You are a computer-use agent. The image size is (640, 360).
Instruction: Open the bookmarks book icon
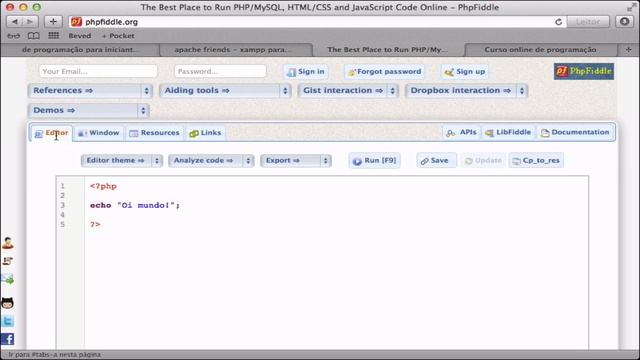click(x=33, y=36)
